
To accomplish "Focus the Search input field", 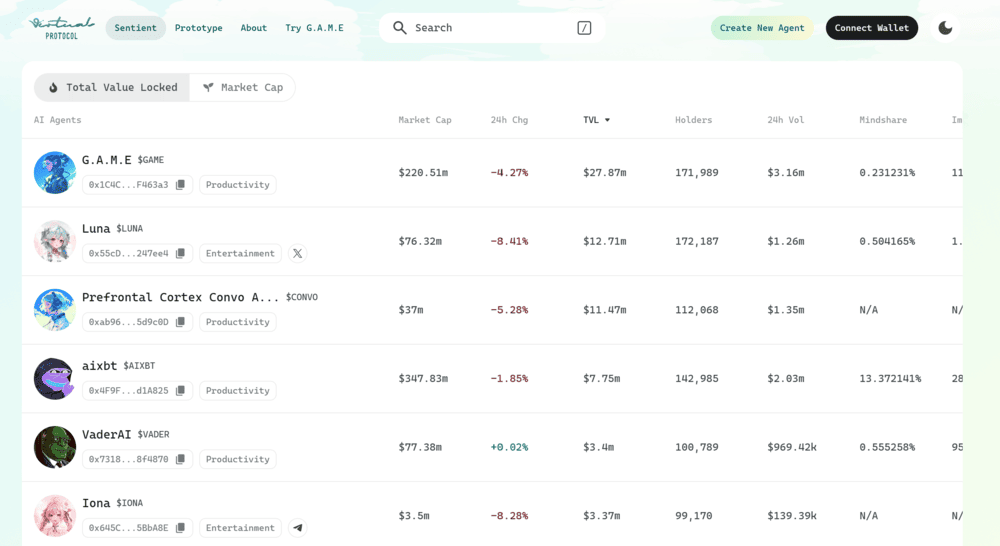I will click(x=490, y=28).
